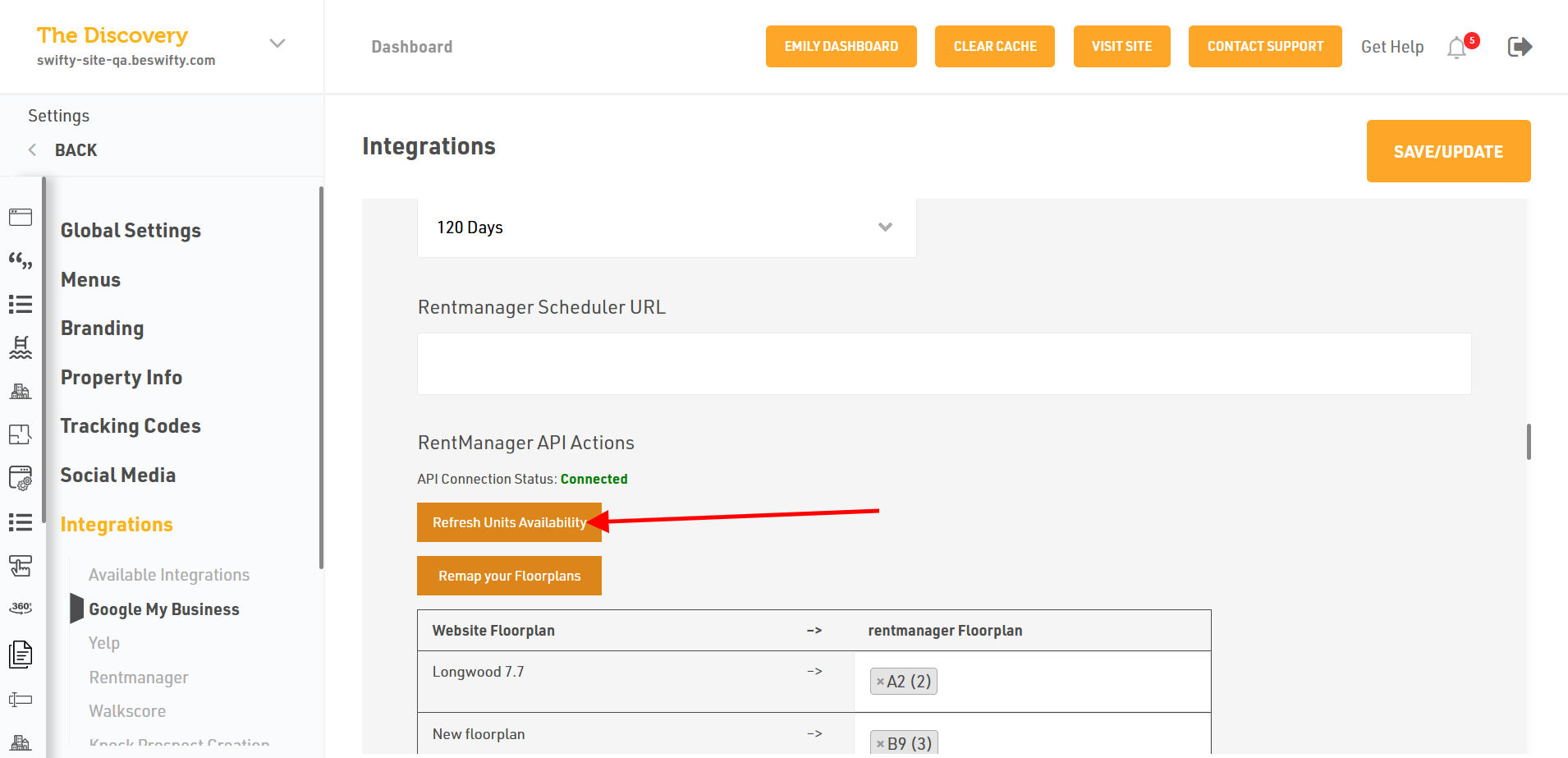Open the floorplan layout icon in sidebar
The image size is (1568, 758).
point(21,434)
